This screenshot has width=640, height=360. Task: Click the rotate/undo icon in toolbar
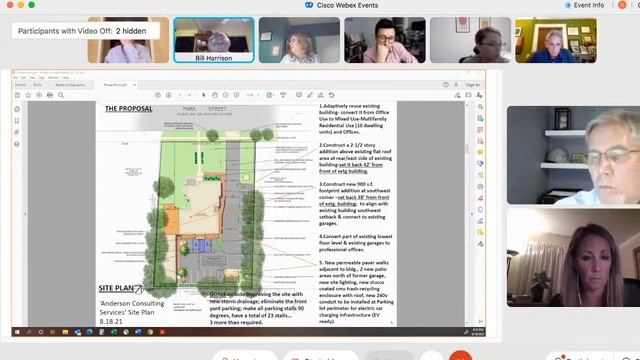click(x=332, y=95)
